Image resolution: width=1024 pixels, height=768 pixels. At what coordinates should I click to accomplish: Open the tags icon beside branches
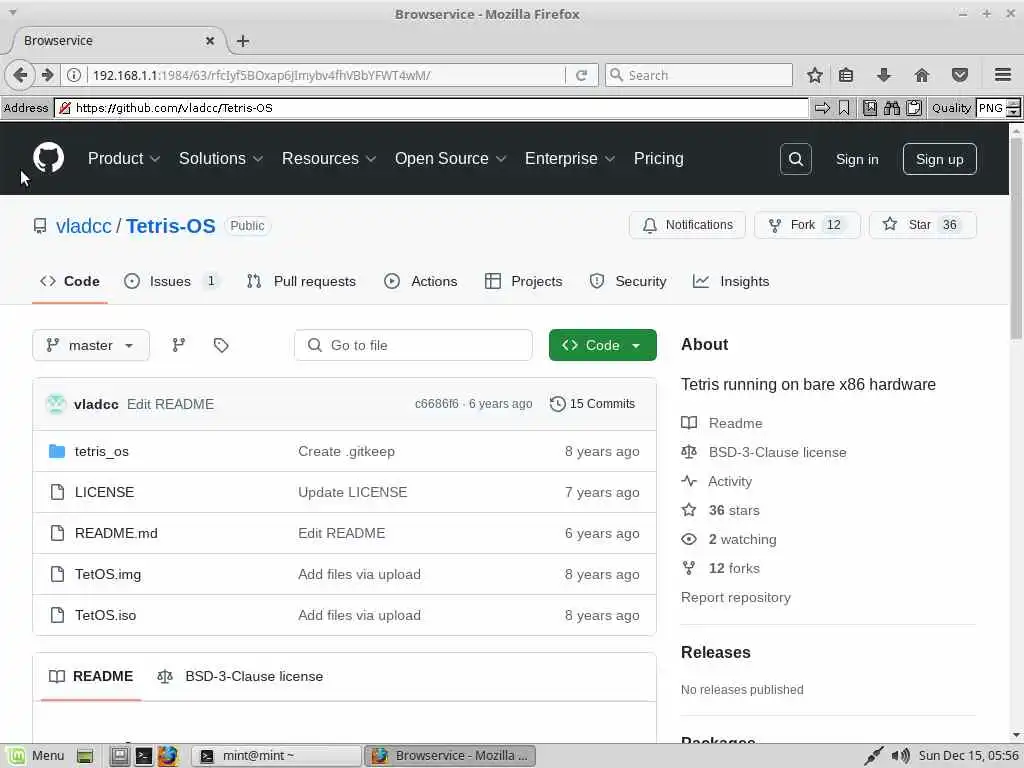pos(221,345)
